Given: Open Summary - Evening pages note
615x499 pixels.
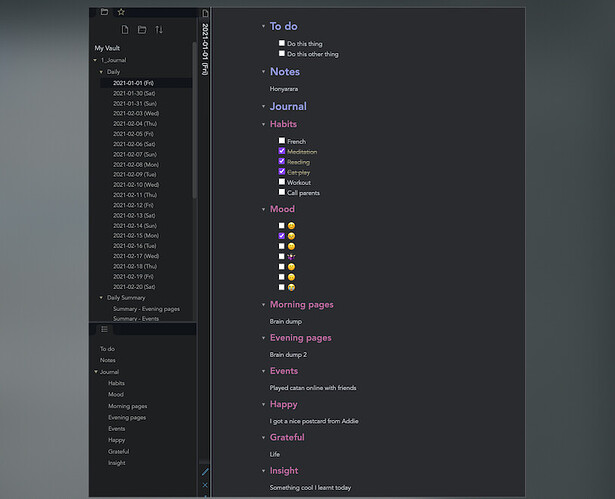Looking at the screenshot, I should tap(146, 309).
